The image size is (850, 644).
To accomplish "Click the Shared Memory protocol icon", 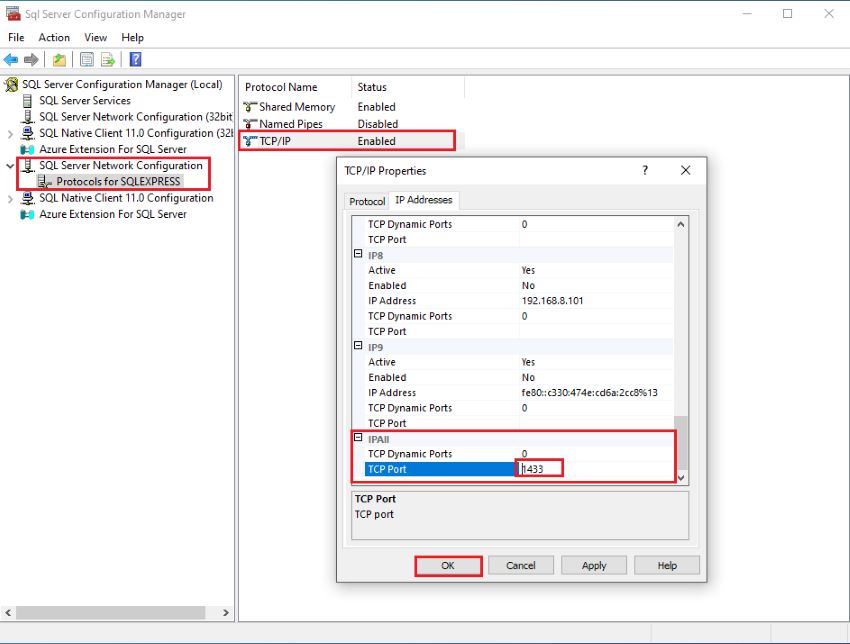I will pos(250,107).
